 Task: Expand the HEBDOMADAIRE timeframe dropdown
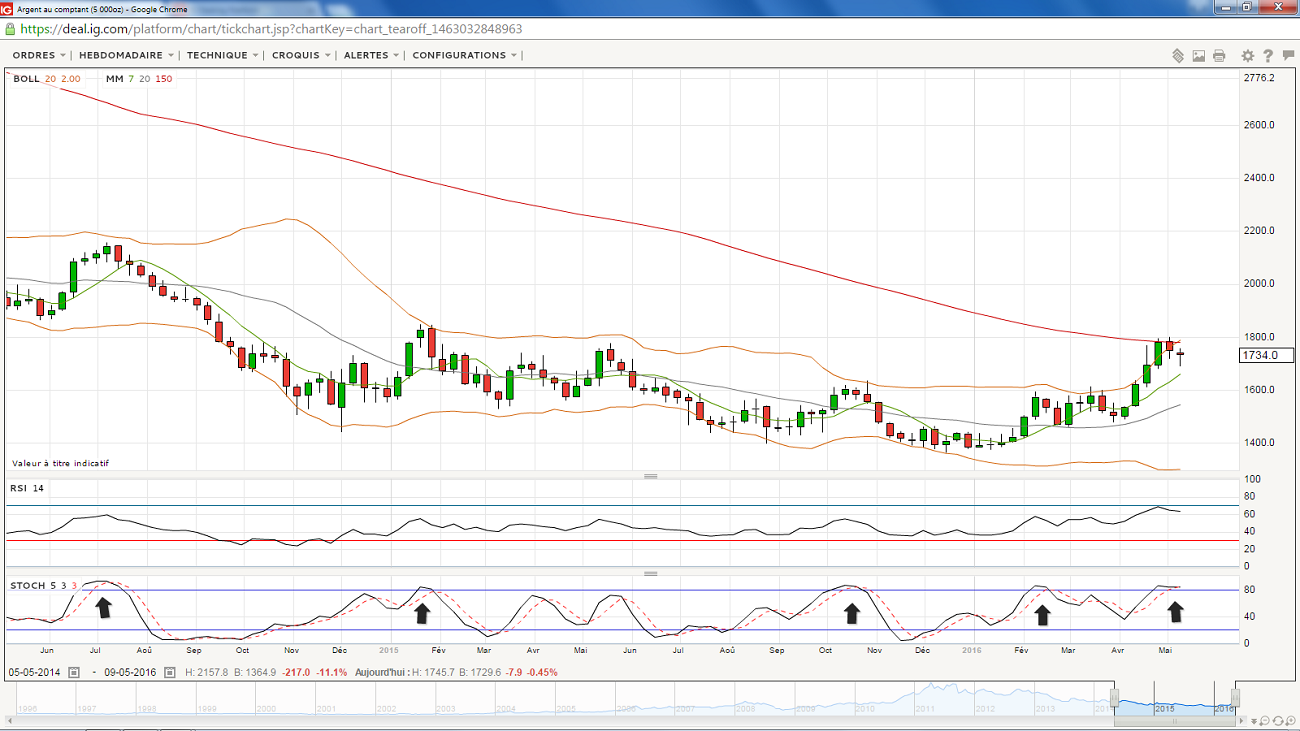tap(126, 55)
